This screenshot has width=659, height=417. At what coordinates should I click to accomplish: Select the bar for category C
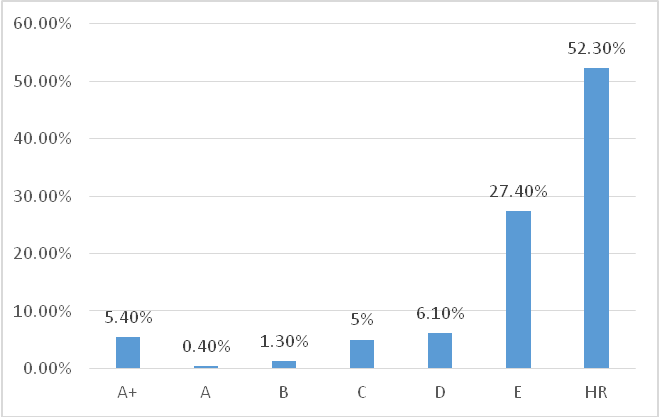(362, 354)
